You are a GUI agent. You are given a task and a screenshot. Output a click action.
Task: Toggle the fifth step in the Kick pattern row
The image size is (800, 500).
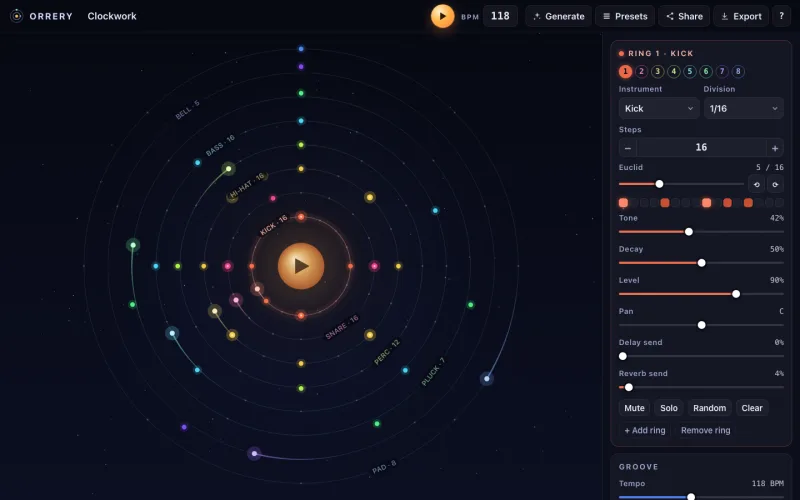point(665,203)
